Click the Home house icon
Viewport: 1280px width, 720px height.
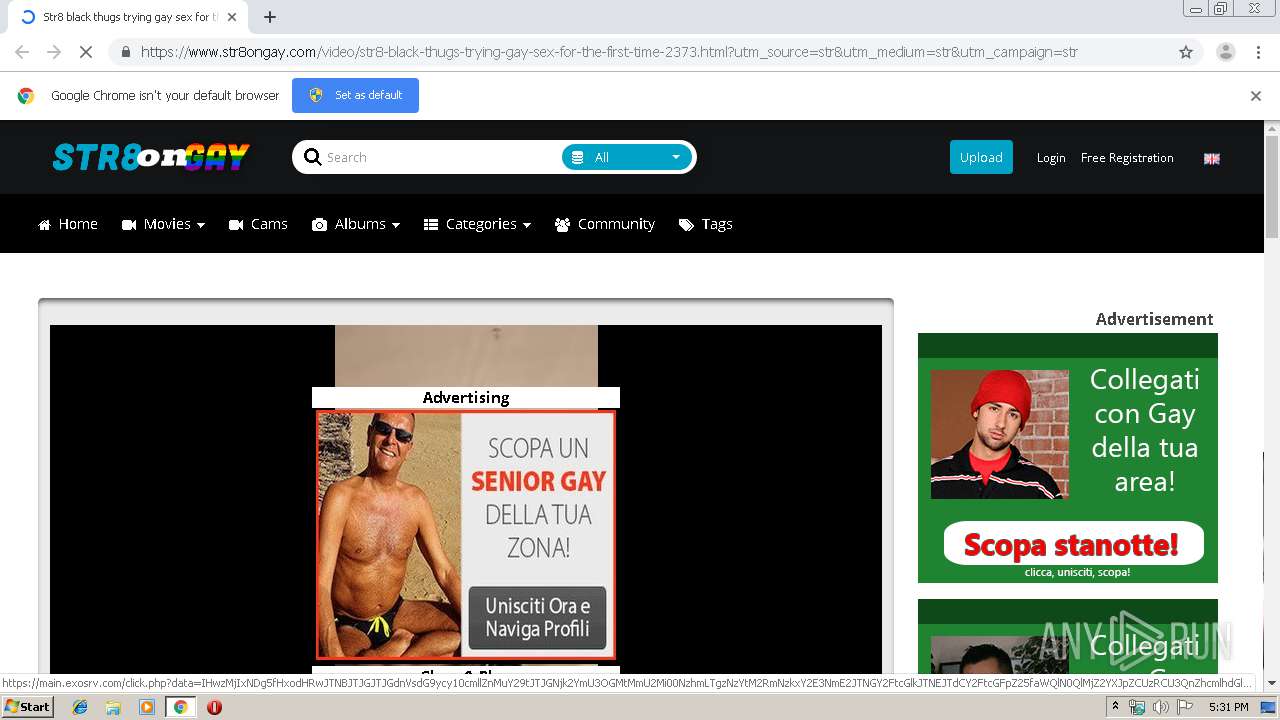point(44,225)
